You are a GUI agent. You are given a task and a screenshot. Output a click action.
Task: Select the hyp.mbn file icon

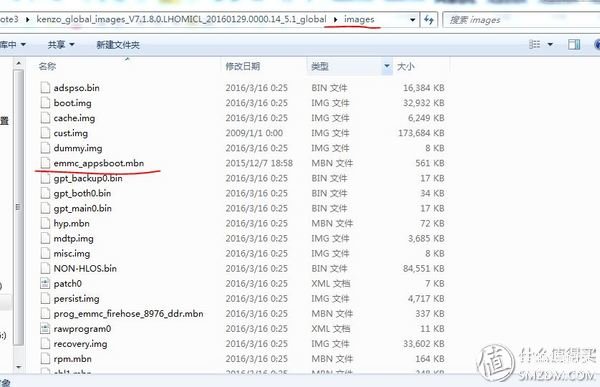pos(45,223)
